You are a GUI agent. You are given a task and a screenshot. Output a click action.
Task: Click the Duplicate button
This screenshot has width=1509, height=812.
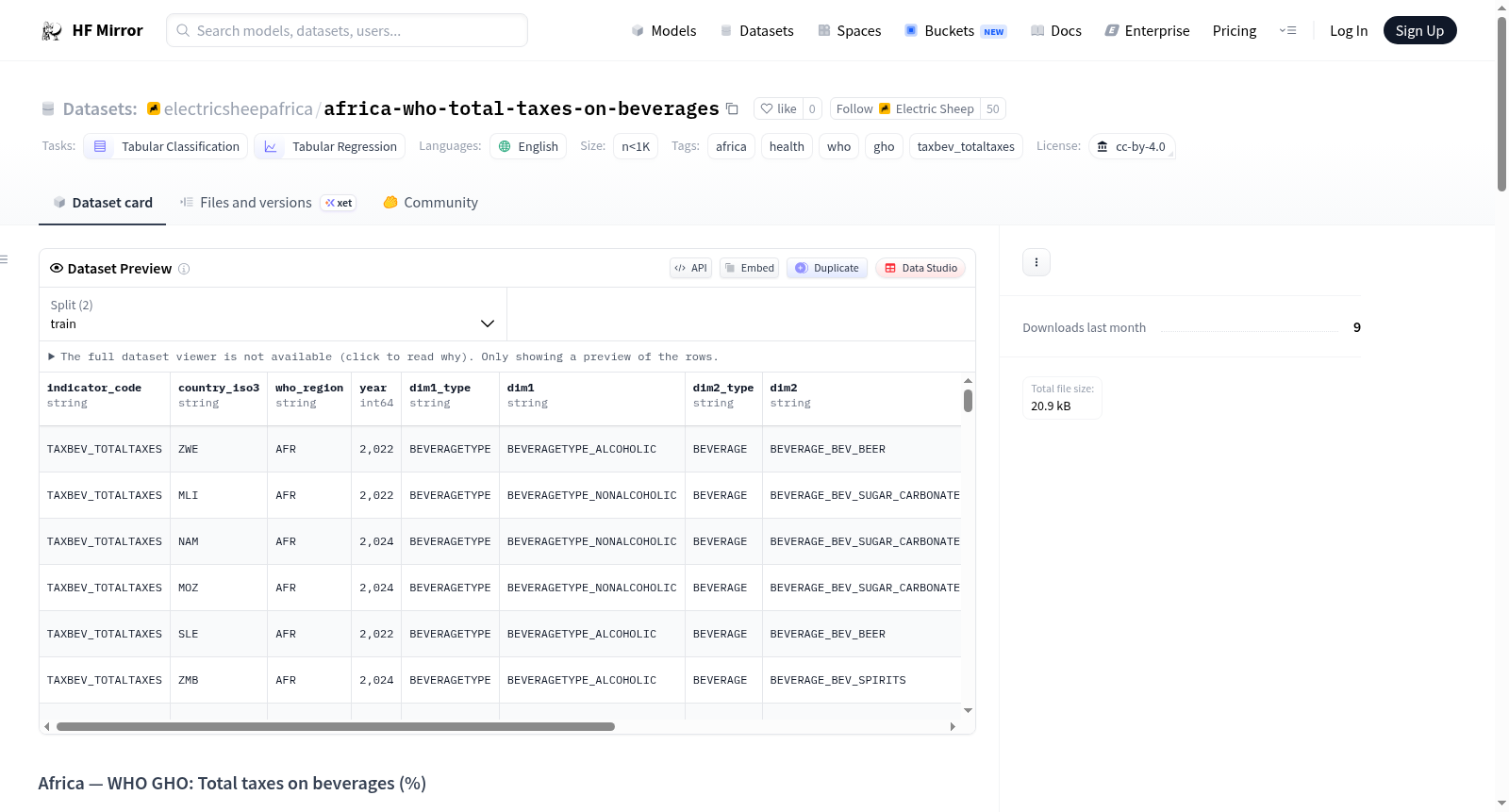[827, 268]
